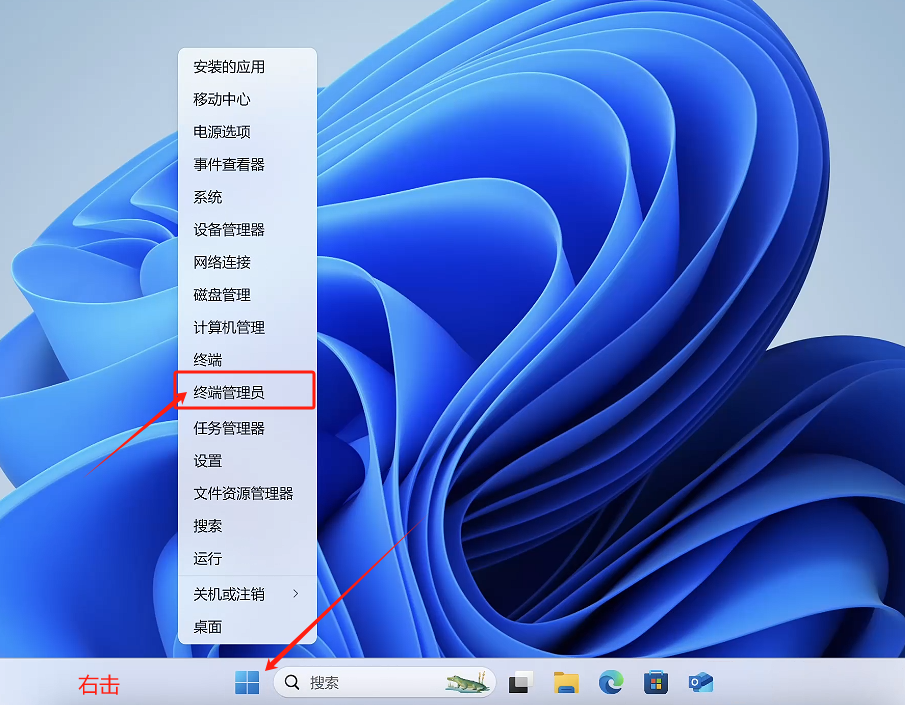Image resolution: width=905 pixels, height=705 pixels.
Task: Launch Microsoft Edge from the taskbar
Action: [609, 683]
